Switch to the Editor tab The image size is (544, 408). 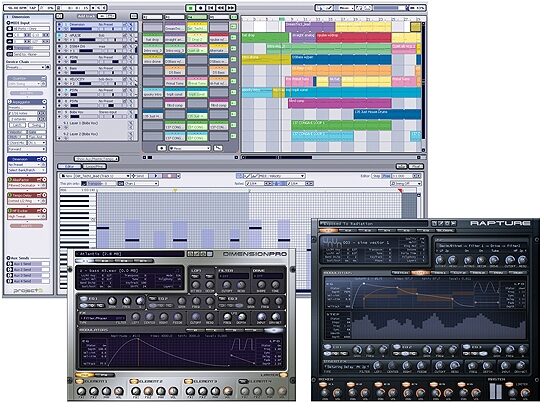pyautogui.click(x=69, y=167)
